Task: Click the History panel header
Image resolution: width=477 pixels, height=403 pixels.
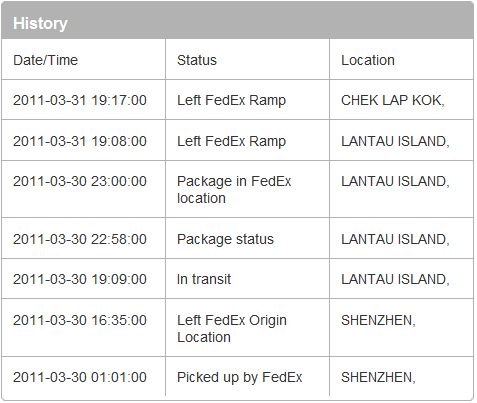Action: pyautogui.click(x=237, y=21)
